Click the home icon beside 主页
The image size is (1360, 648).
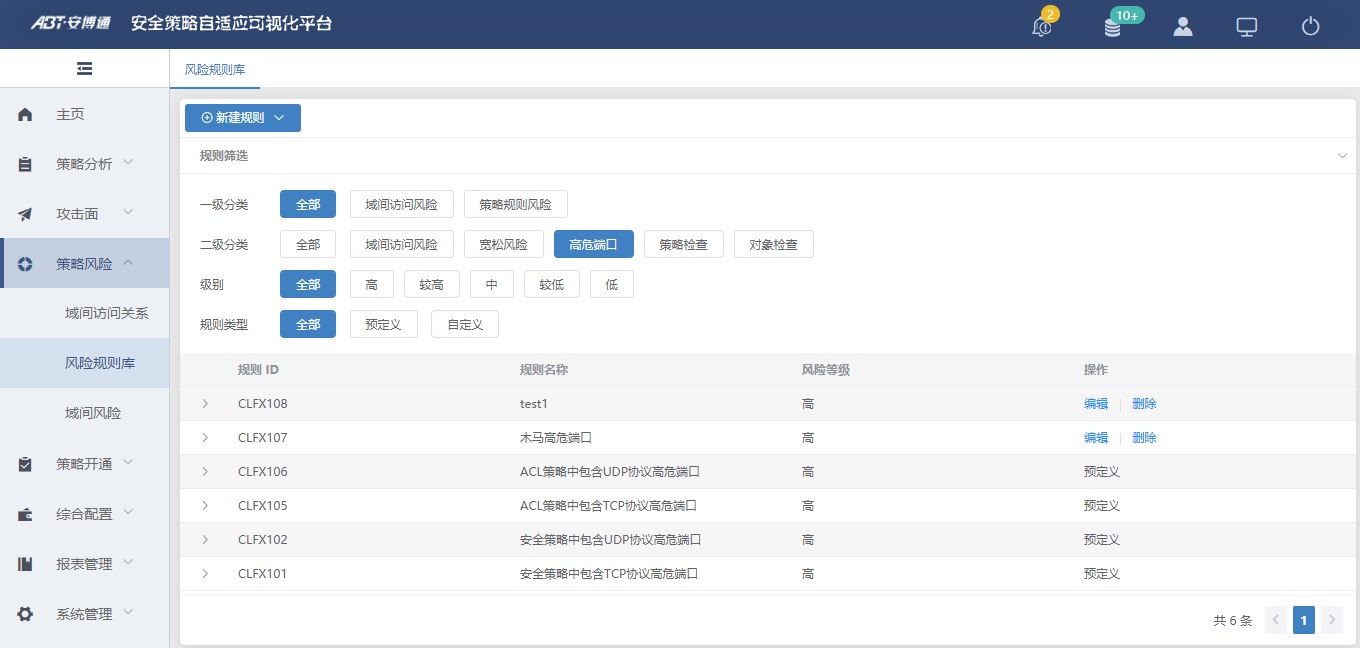pos(26,115)
